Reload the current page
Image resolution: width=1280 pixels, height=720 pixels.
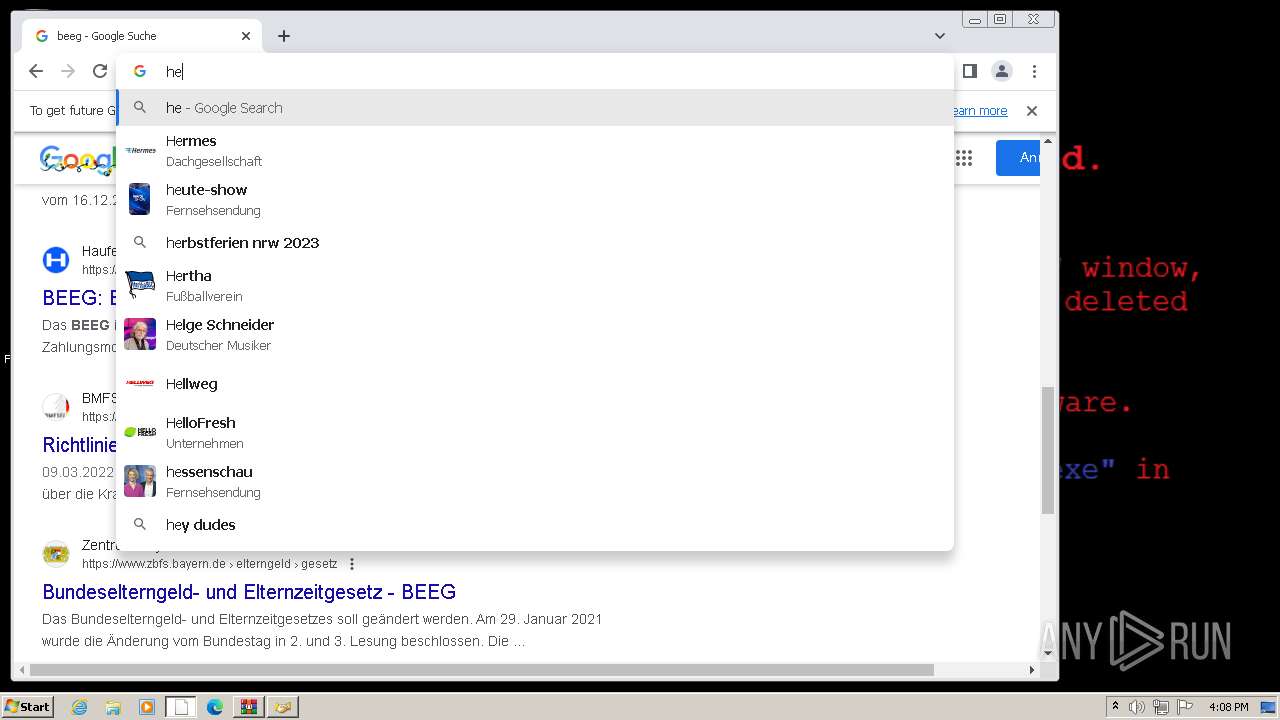tap(100, 71)
